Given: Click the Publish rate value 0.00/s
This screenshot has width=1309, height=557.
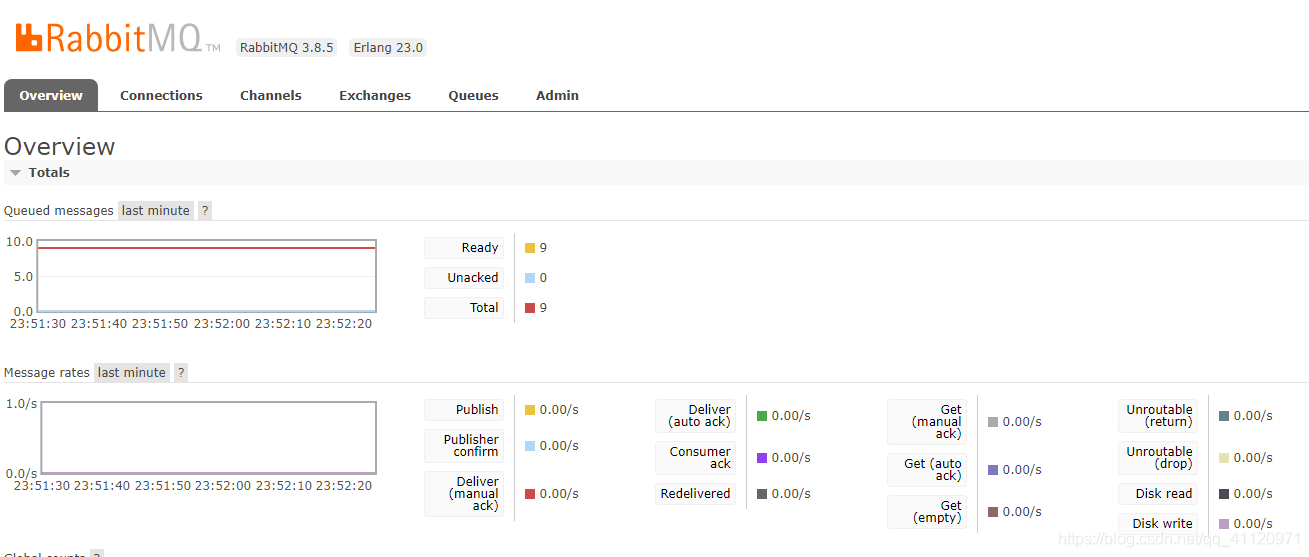Looking at the screenshot, I should click(x=559, y=410).
